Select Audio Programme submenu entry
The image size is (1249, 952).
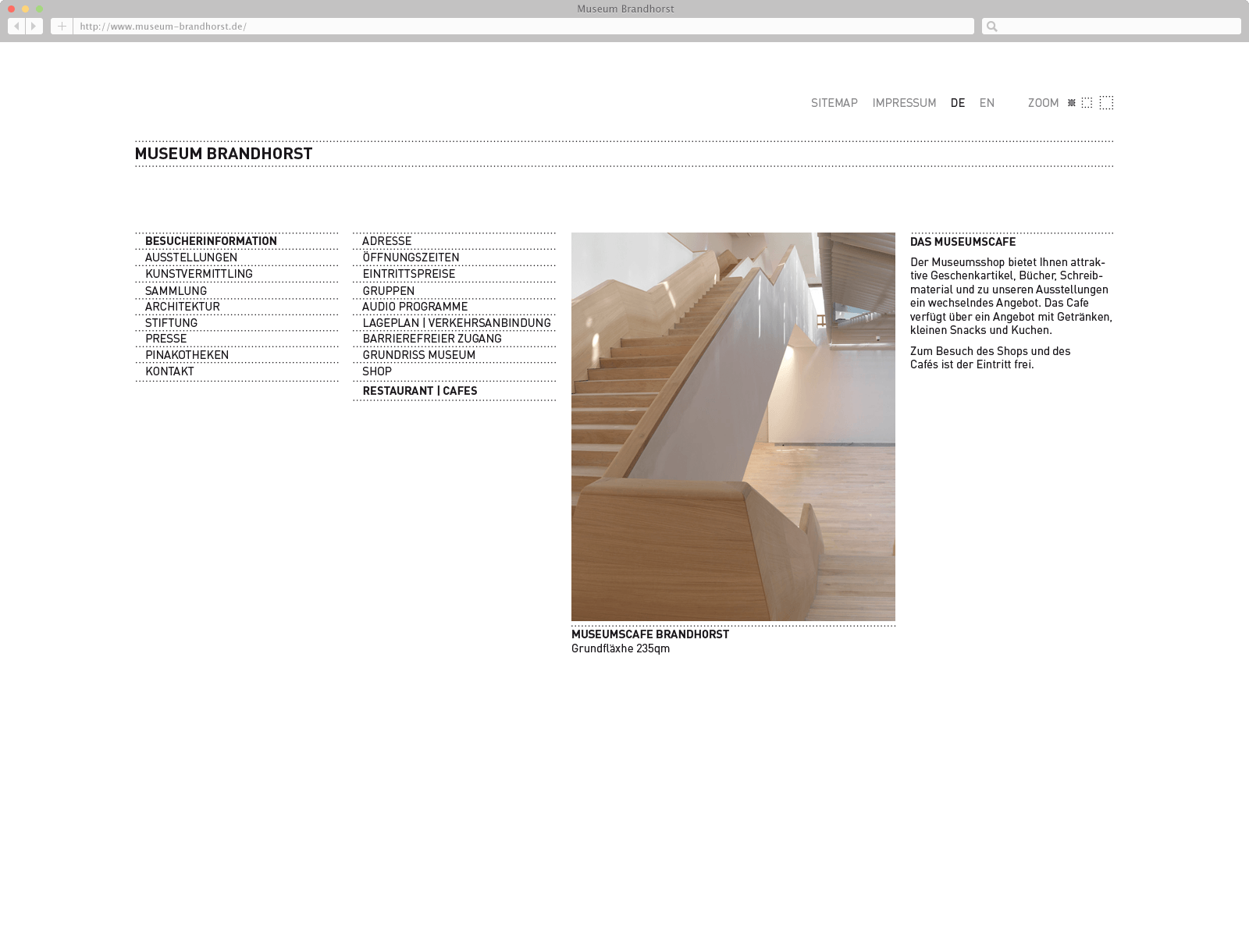tap(415, 307)
